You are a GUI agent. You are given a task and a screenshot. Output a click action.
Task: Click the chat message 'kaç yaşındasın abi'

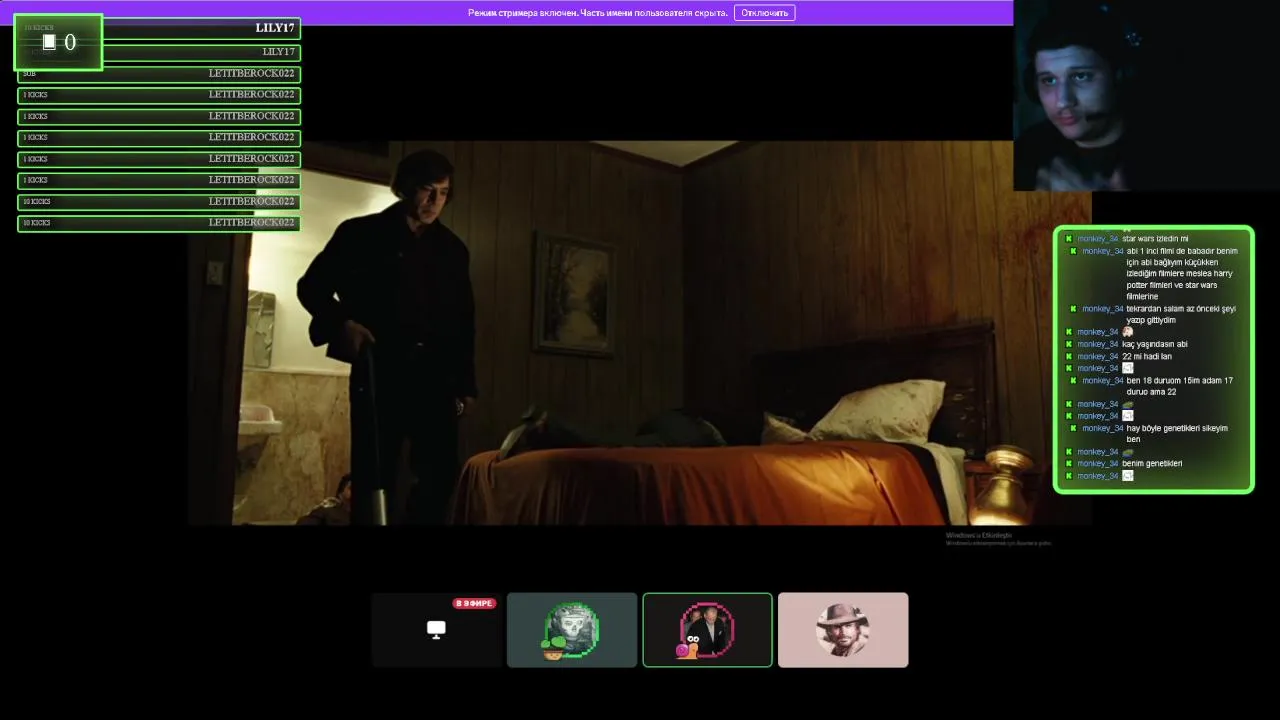[x=1154, y=344]
